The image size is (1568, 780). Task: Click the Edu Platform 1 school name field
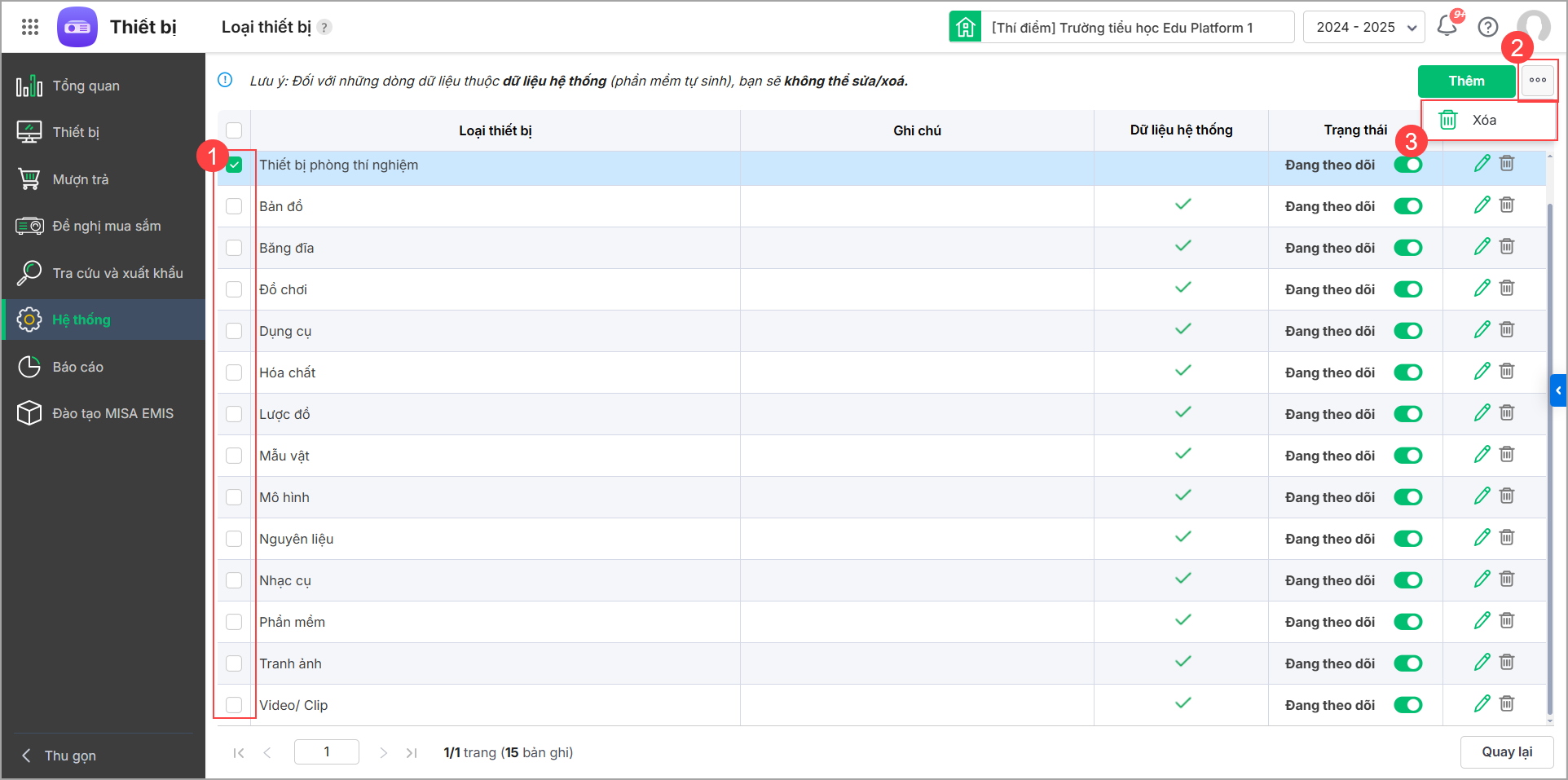pos(1138,27)
